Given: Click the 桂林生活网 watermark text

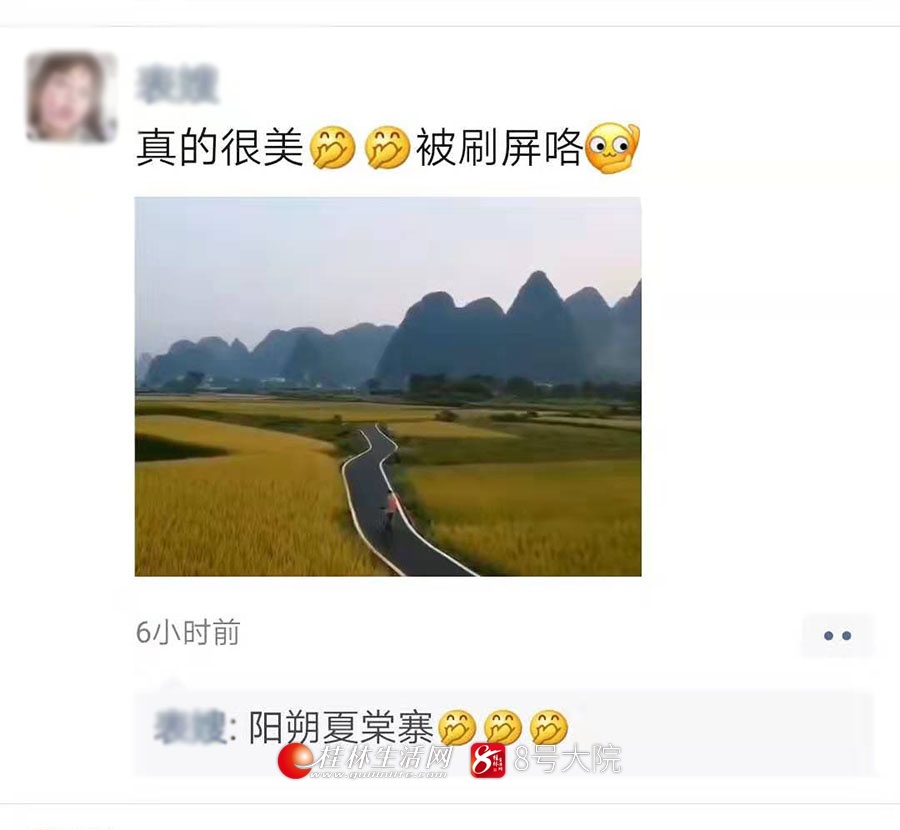Looking at the screenshot, I should 383,758.
